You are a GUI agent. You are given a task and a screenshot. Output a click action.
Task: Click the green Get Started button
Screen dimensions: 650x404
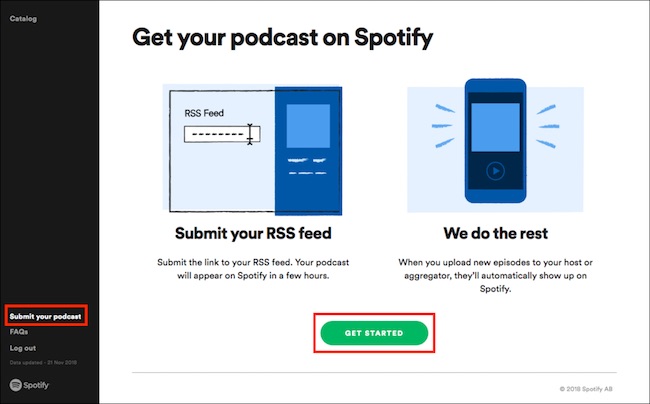374,332
